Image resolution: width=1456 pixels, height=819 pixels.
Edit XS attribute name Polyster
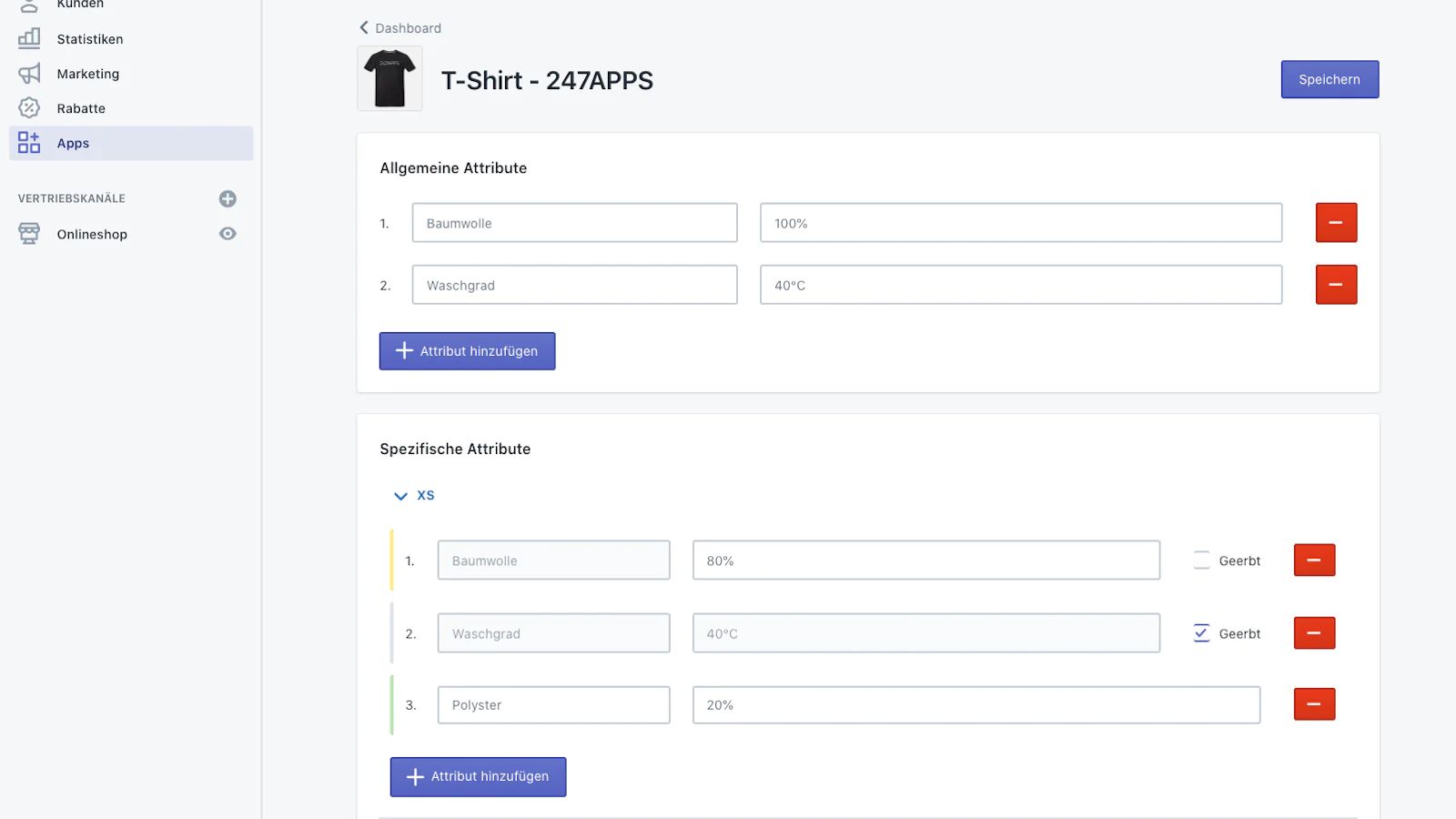click(553, 705)
